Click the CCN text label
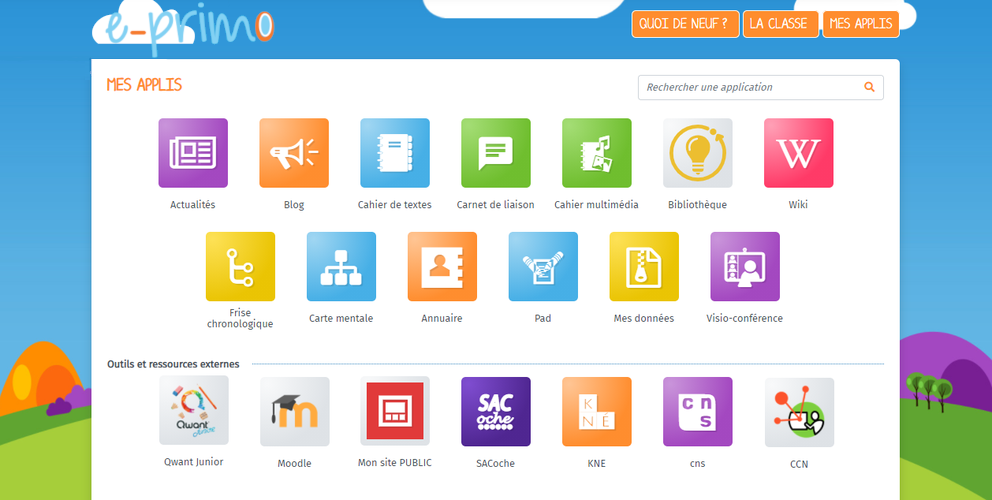The height and width of the screenshot is (500, 992). tap(800, 464)
